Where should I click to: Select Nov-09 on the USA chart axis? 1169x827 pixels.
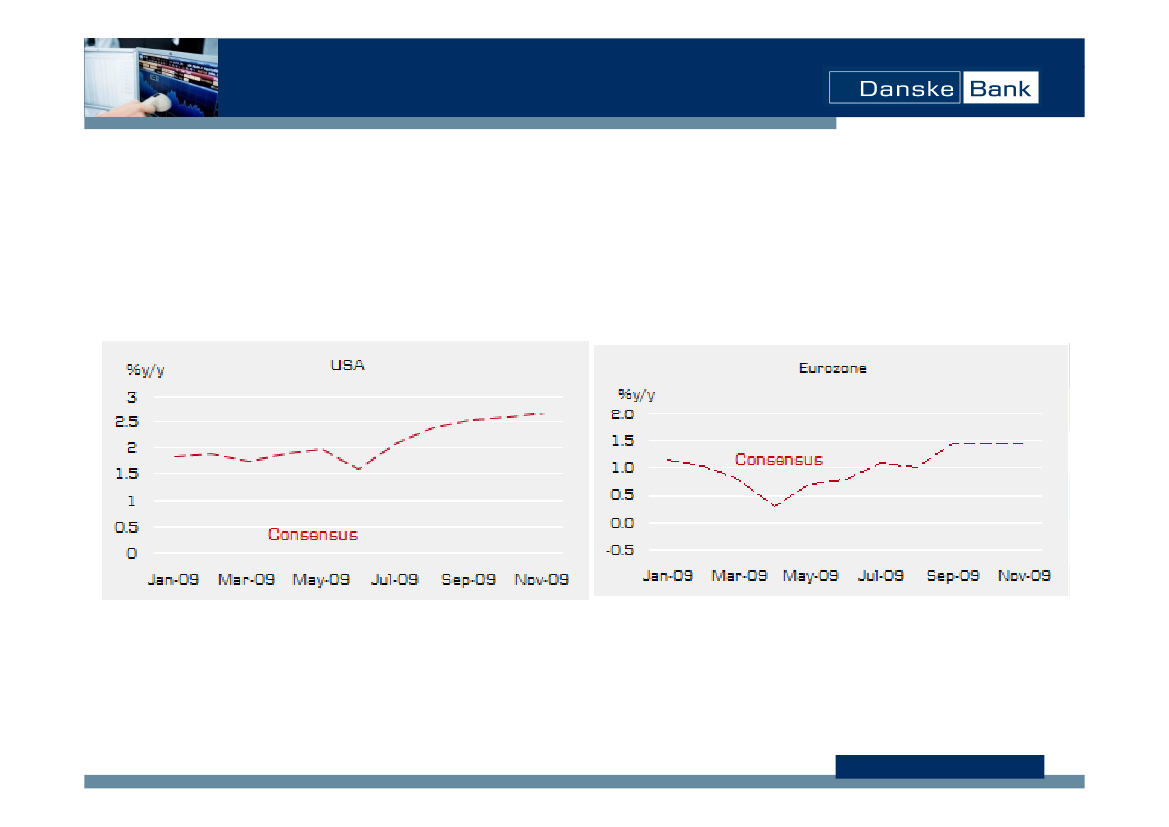(x=541, y=580)
